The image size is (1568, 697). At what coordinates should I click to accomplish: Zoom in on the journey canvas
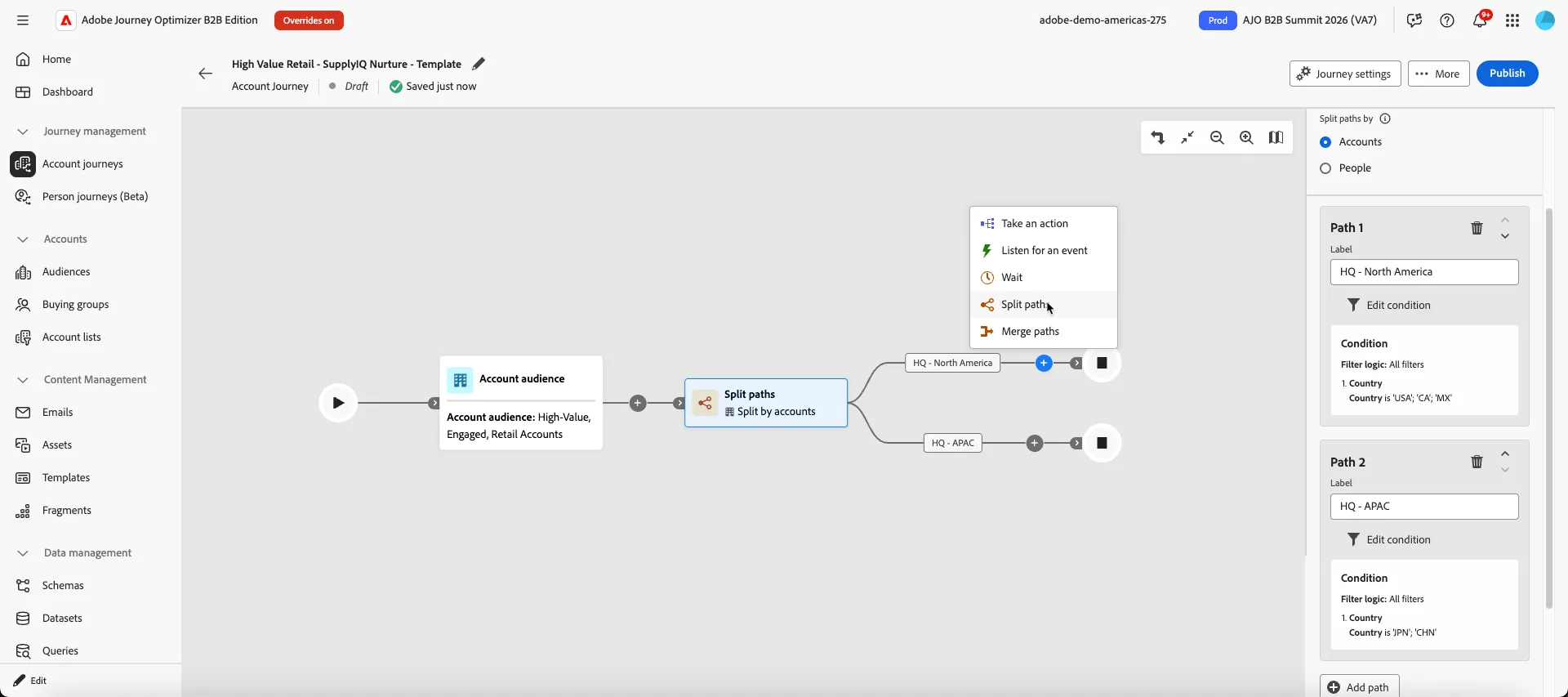click(1246, 137)
